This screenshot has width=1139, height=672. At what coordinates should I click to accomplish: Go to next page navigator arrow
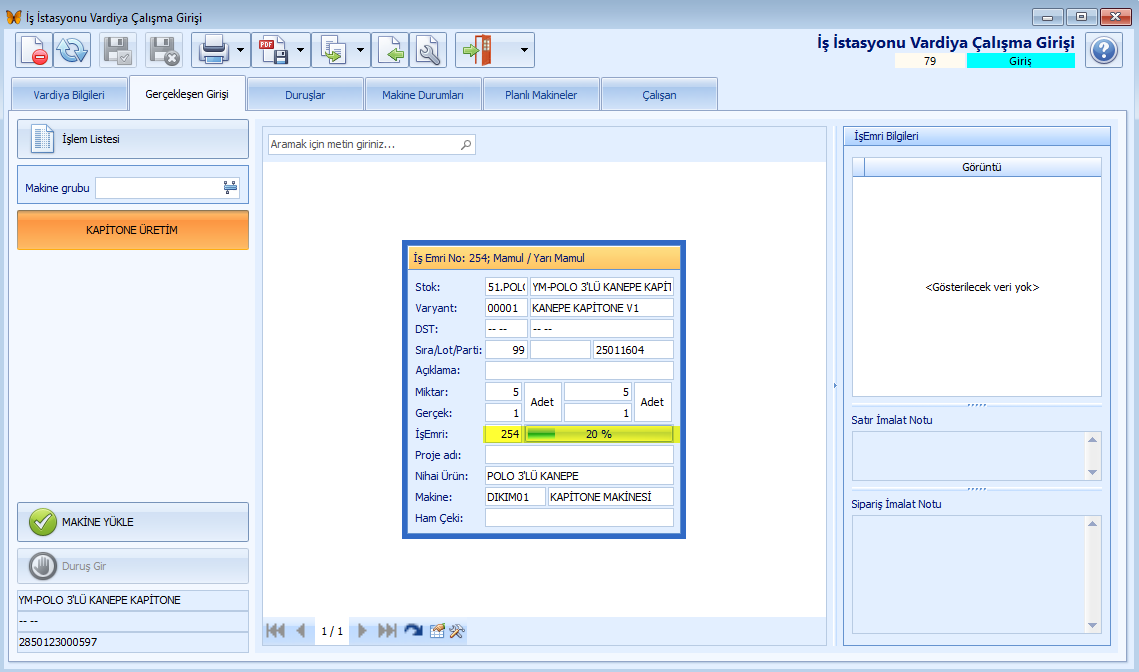tap(362, 631)
